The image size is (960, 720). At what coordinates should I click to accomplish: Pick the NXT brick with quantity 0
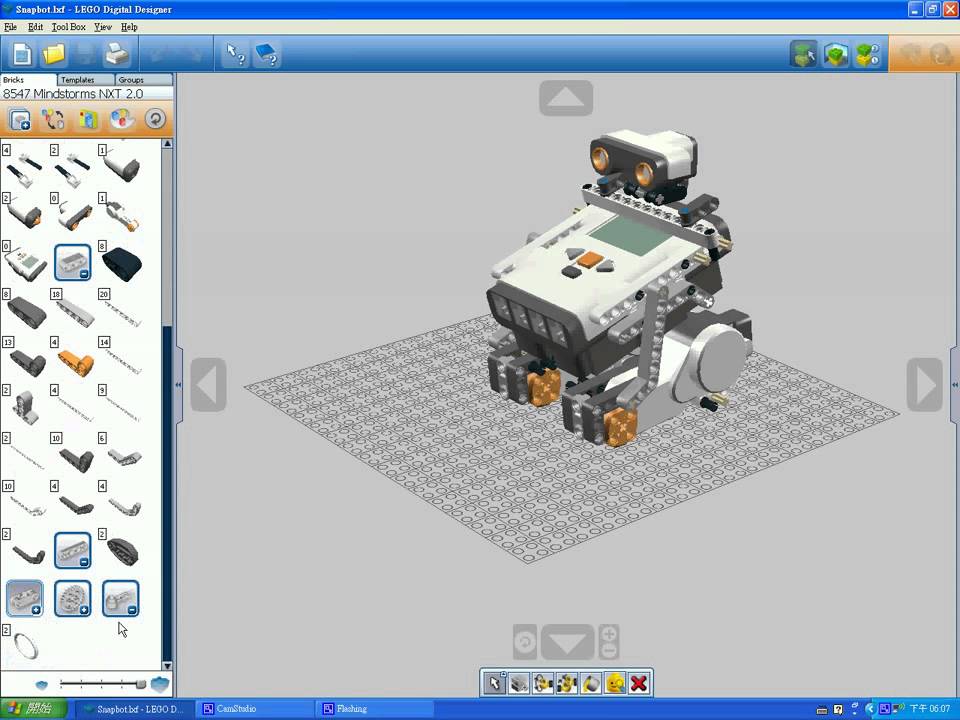(x=24, y=264)
